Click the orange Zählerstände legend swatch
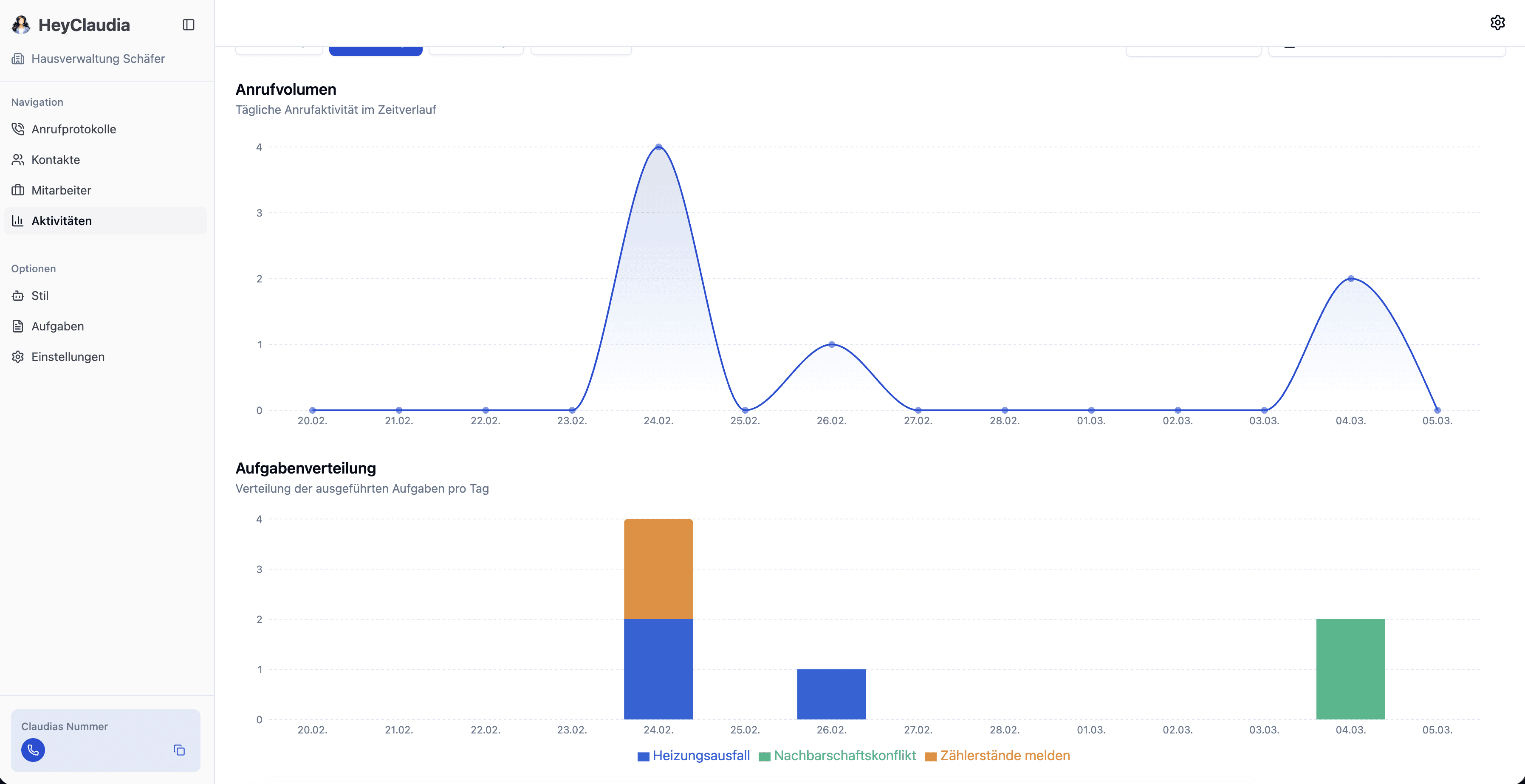This screenshot has height=784, width=1525. coord(930,756)
